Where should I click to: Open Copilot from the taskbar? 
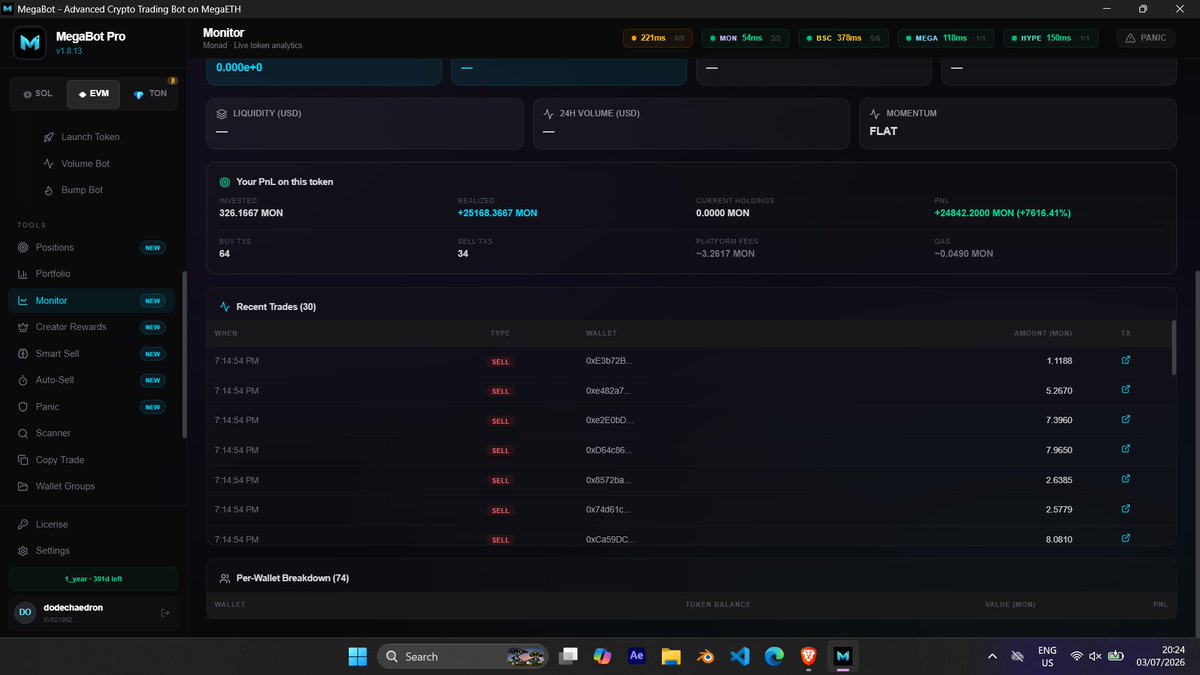pos(602,656)
